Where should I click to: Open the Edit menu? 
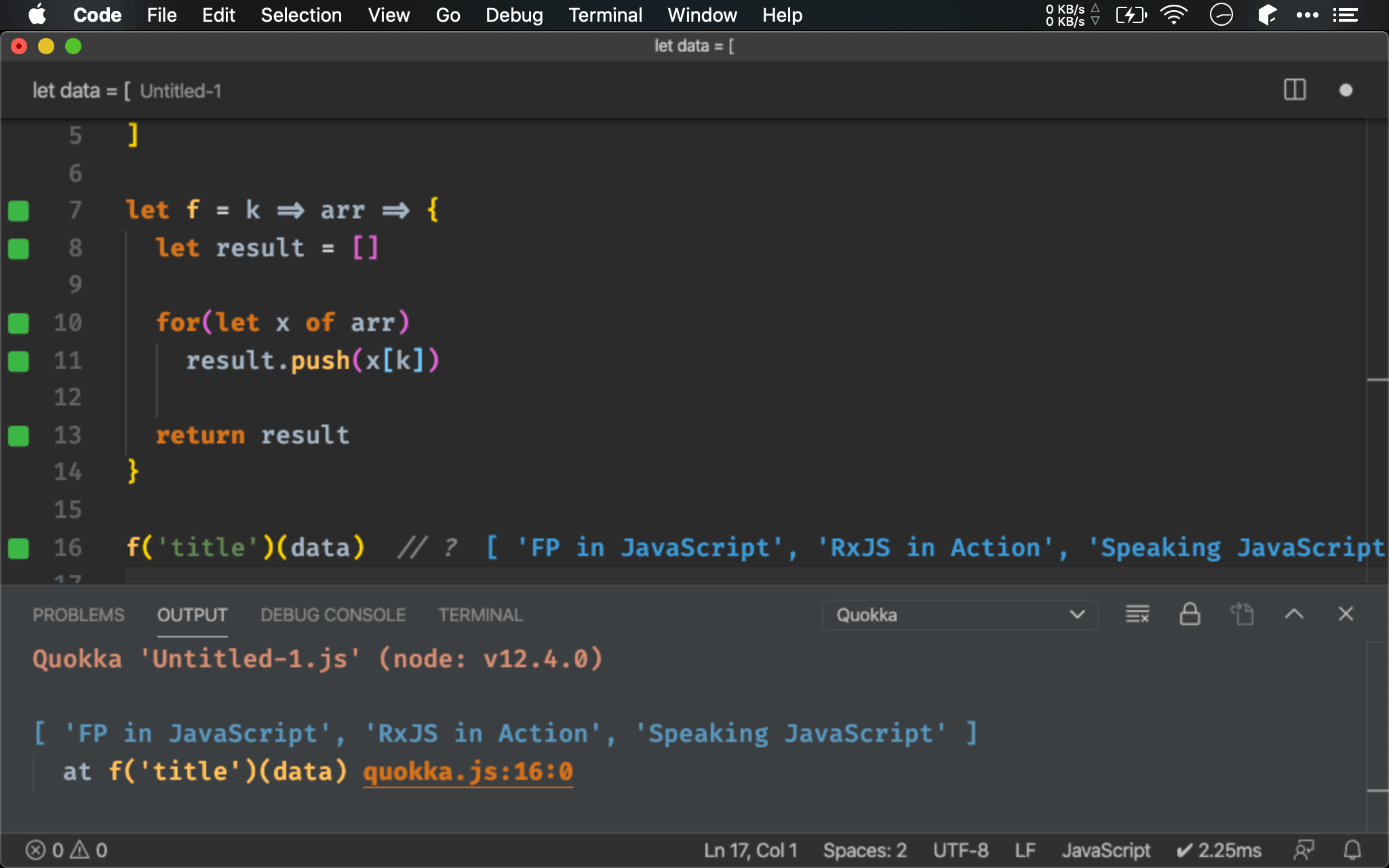[218, 15]
